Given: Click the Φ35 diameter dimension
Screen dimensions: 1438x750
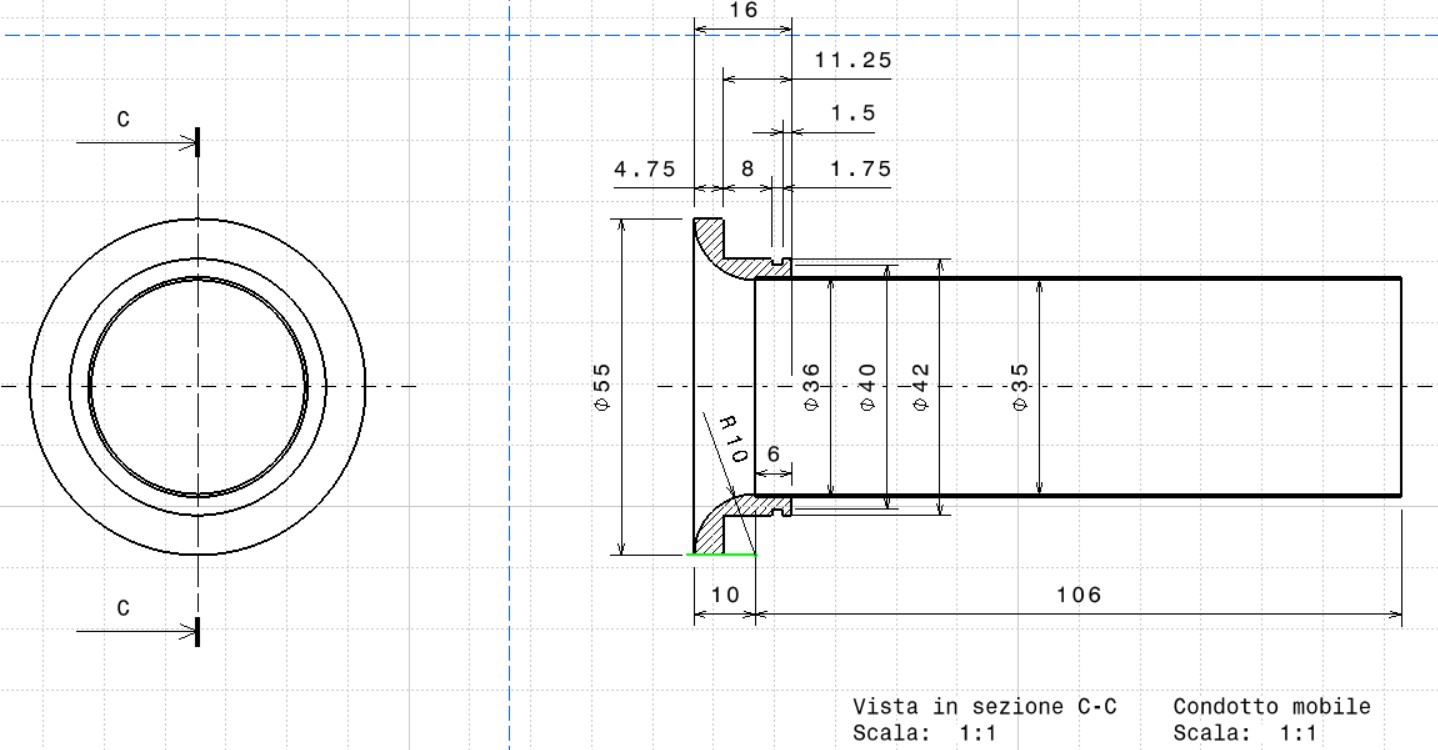Looking at the screenshot, I should coord(1020,386).
